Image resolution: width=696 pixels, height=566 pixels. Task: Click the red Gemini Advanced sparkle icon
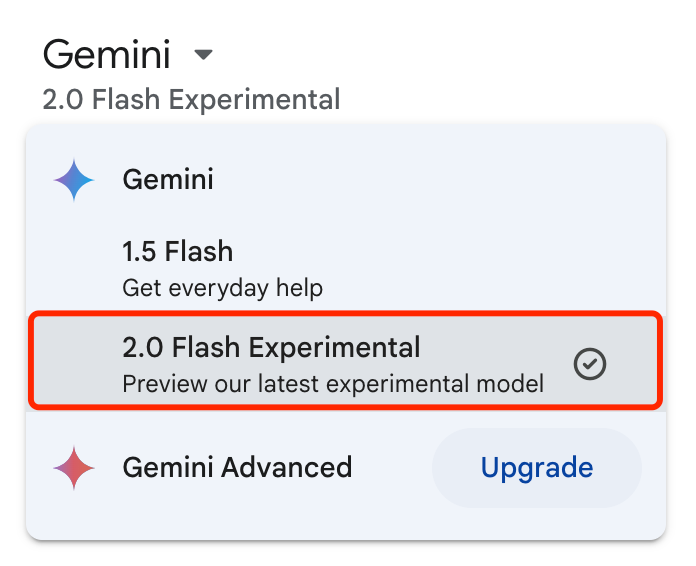pos(74,467)
